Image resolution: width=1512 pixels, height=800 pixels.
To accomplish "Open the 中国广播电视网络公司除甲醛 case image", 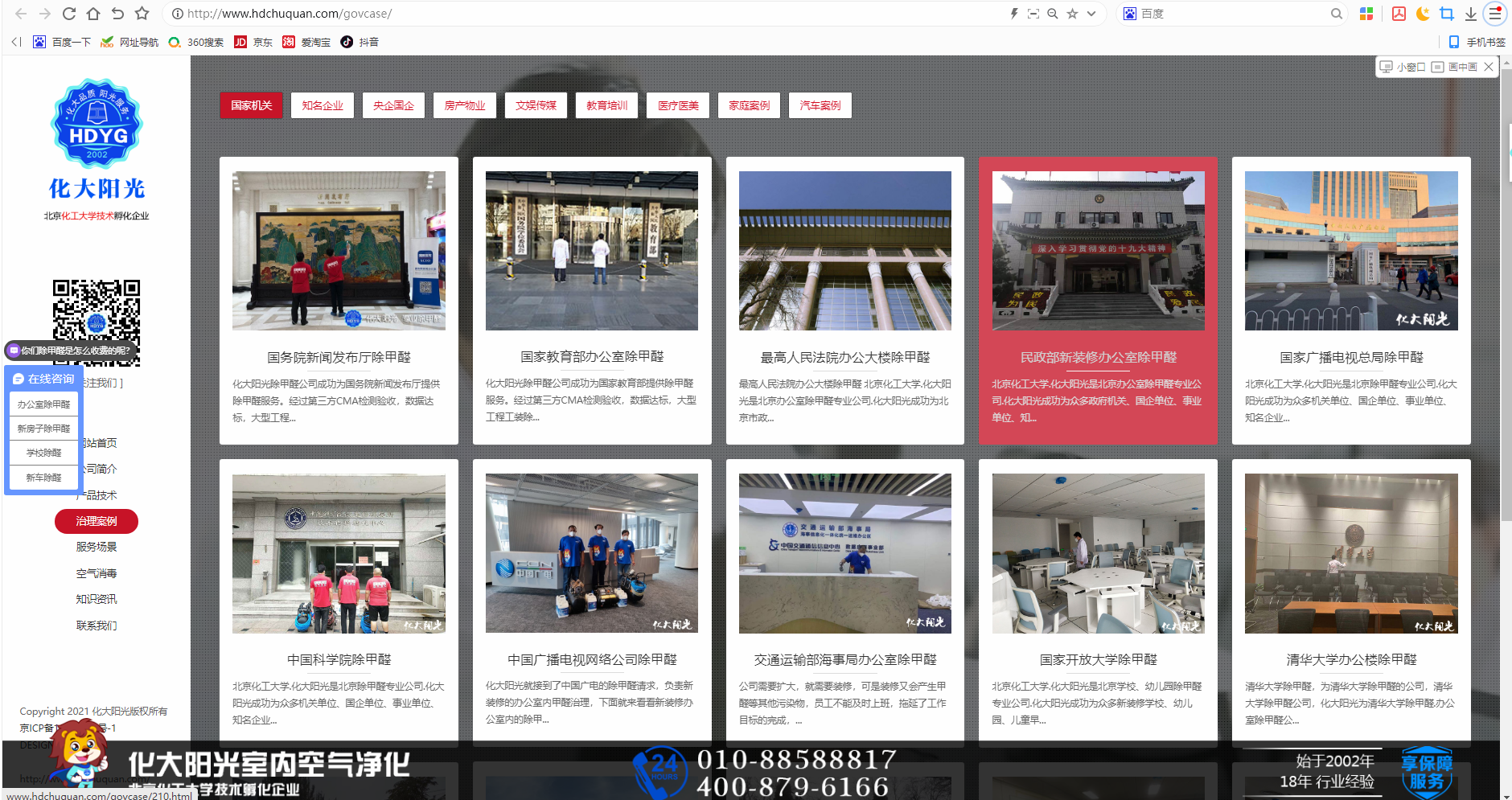I will coord(592,553).
